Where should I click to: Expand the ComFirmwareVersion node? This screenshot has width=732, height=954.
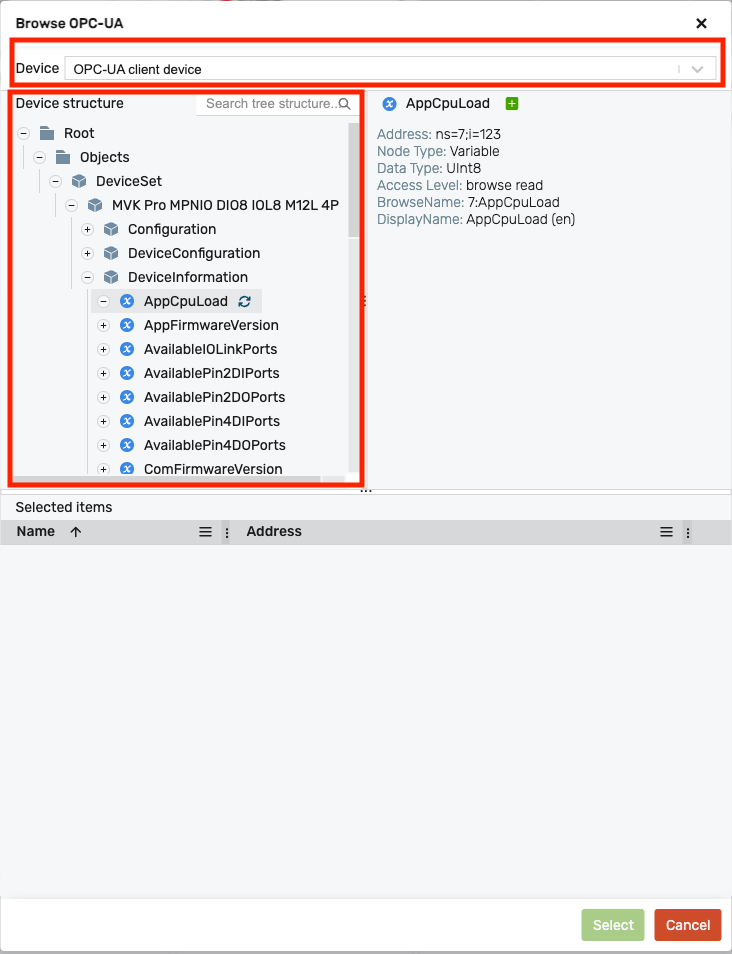tap(103, 469)
